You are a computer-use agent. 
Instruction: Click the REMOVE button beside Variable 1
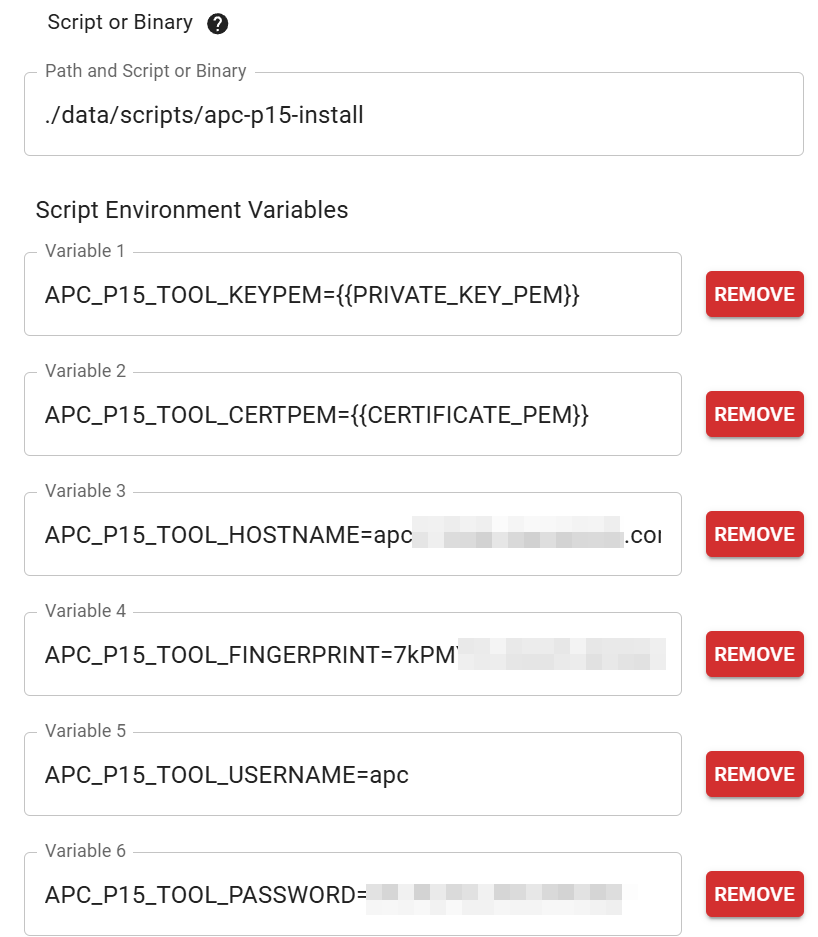[754, 294]
